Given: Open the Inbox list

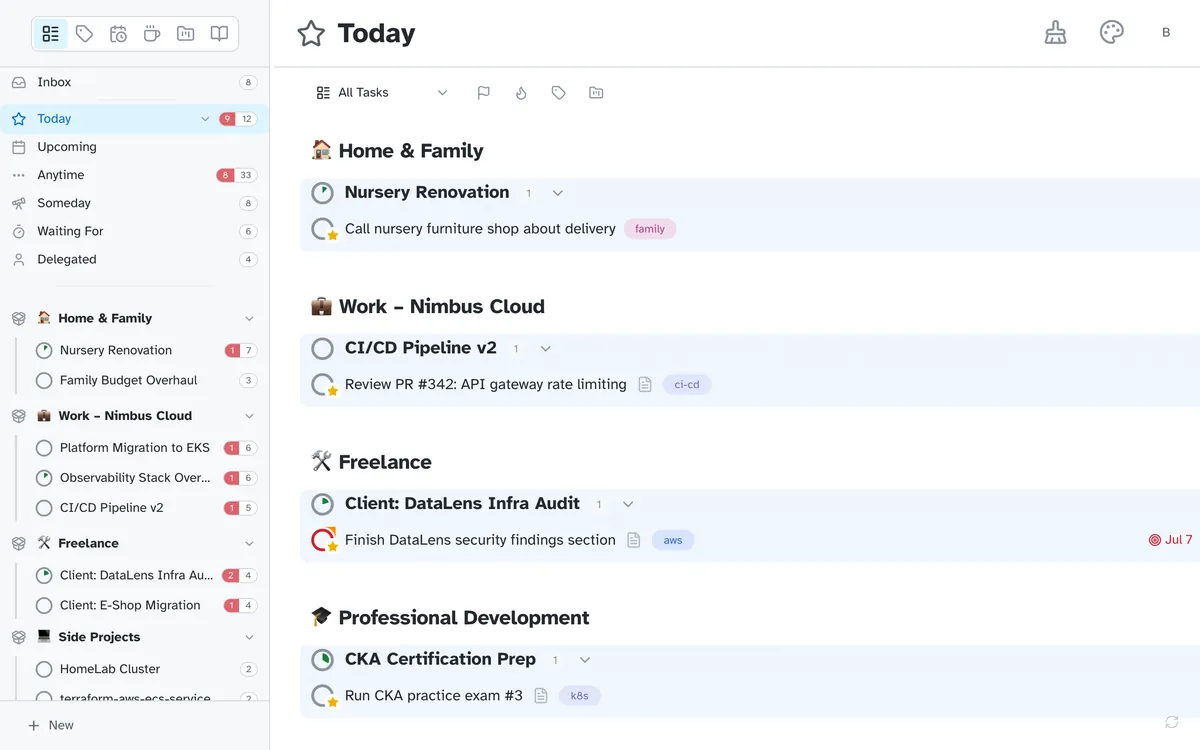Looking at the screenshot, I should pos(134,82).
